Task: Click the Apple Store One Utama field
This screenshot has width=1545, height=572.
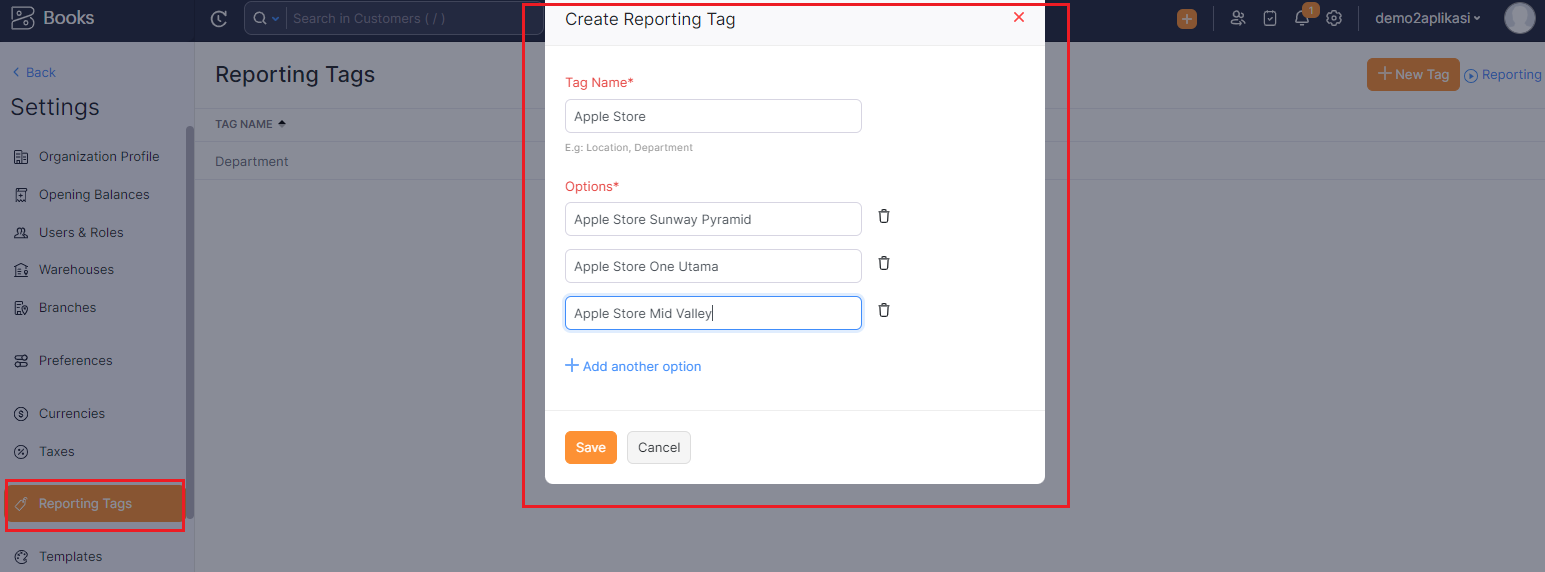Action: (x=713, y=266)
